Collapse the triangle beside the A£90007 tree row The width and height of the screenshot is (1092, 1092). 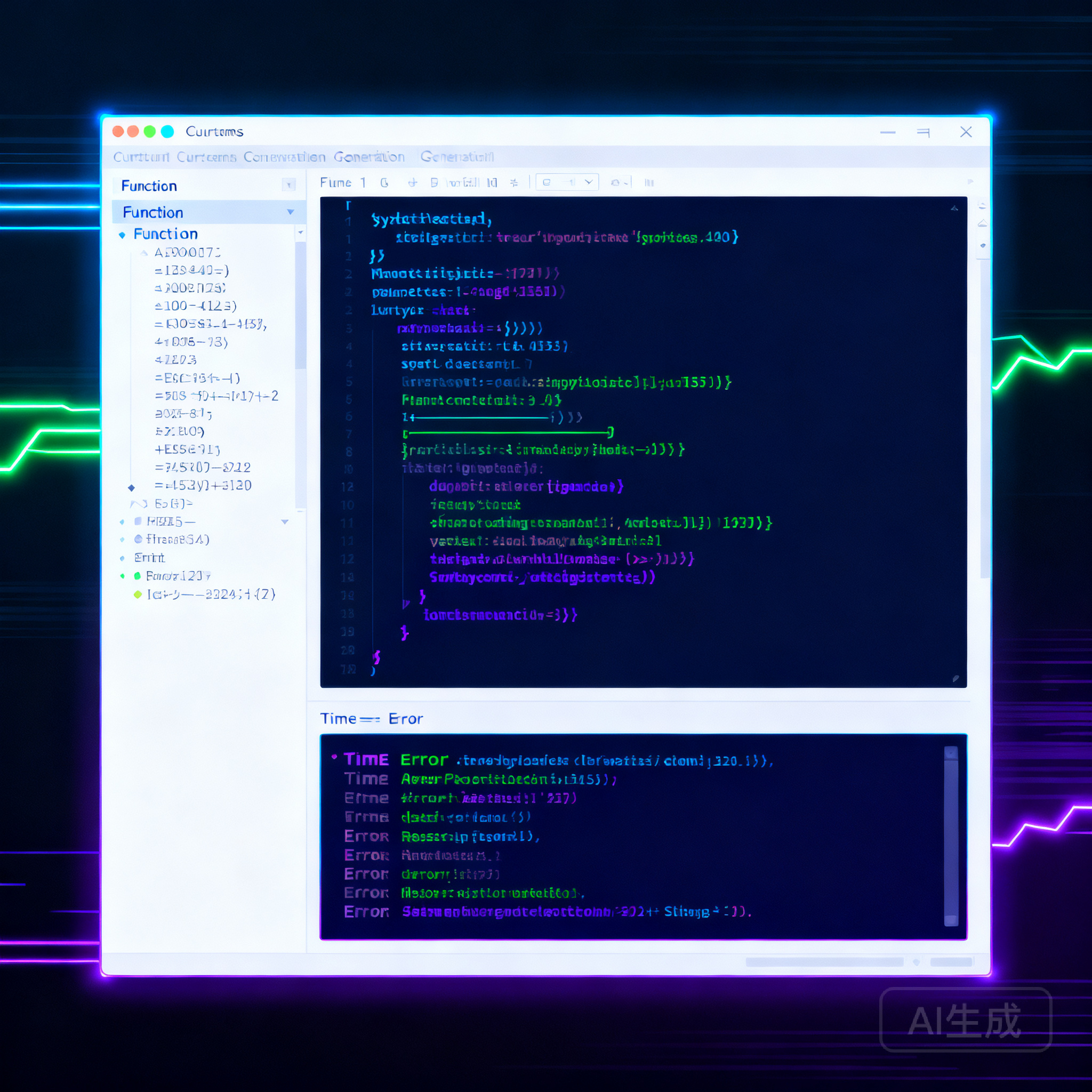click(x=144, y=253)
